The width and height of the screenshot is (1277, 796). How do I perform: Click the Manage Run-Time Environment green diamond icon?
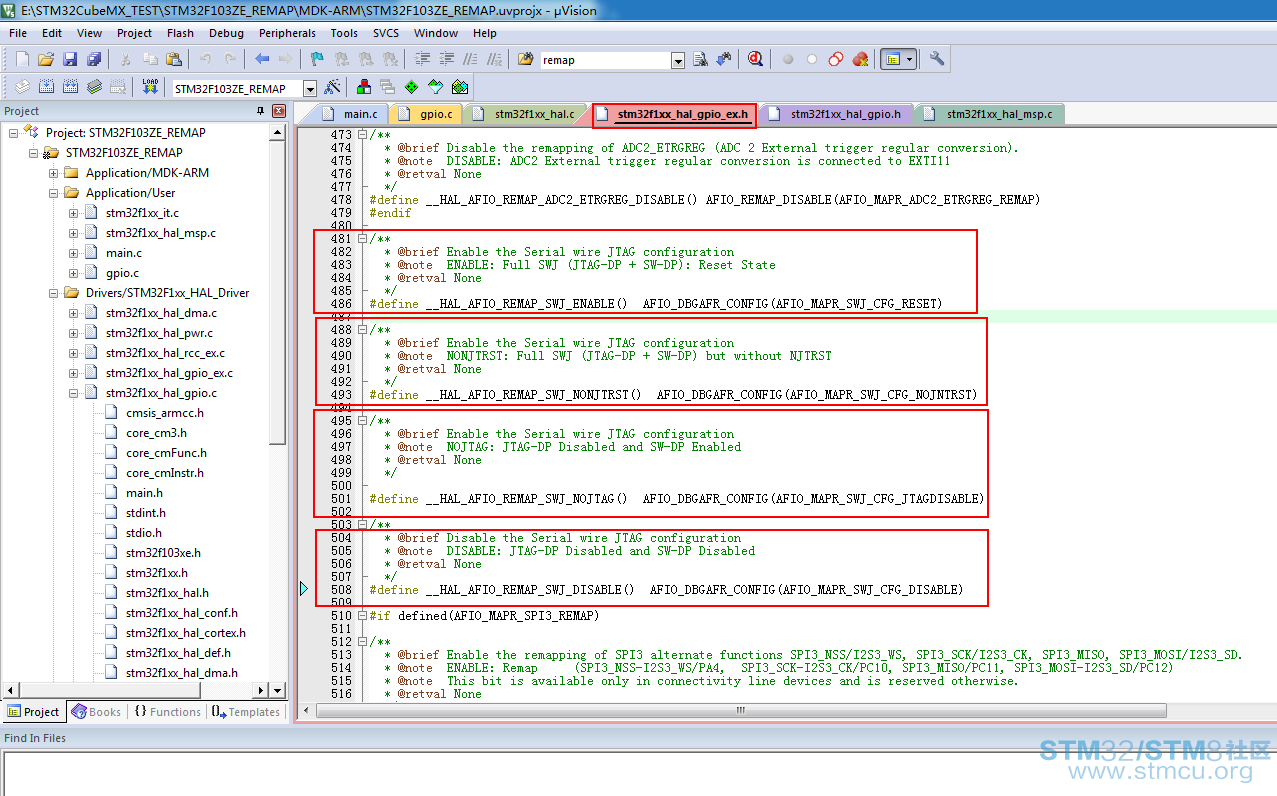tap(411, 87)
